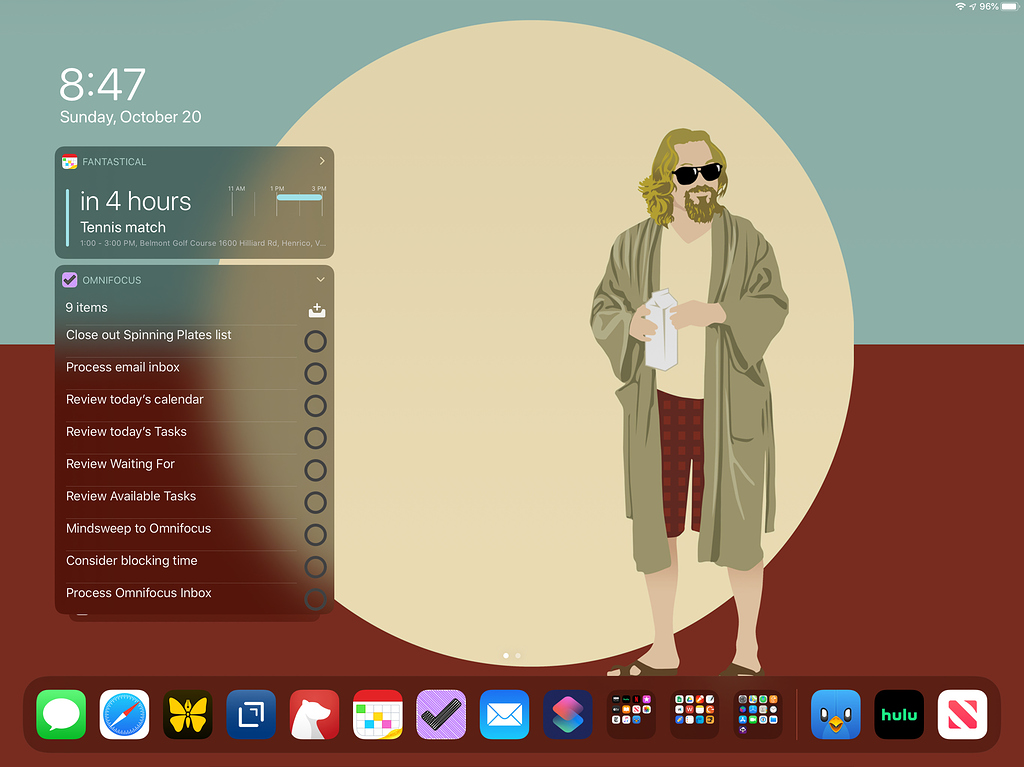Open the Ulysses butterfly app
This screenshot has width=1024, height=767.
click(187, 714)
